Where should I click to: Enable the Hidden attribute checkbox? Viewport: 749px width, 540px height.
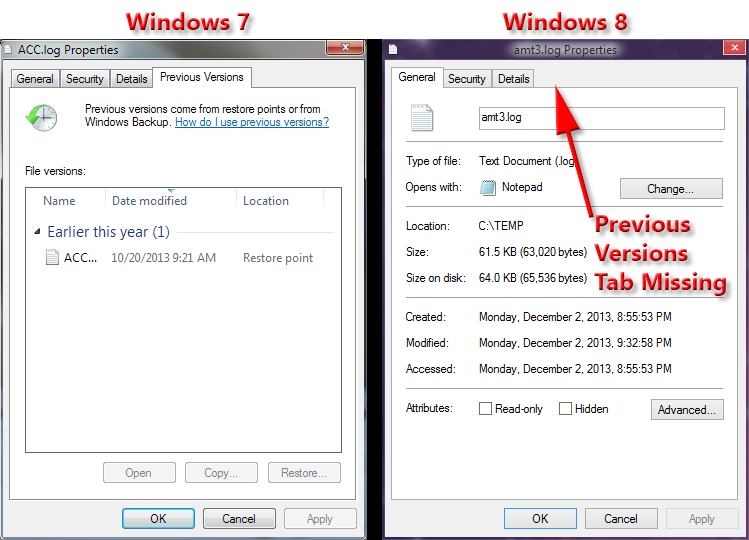pyautogui.click(x=565, y=409)
